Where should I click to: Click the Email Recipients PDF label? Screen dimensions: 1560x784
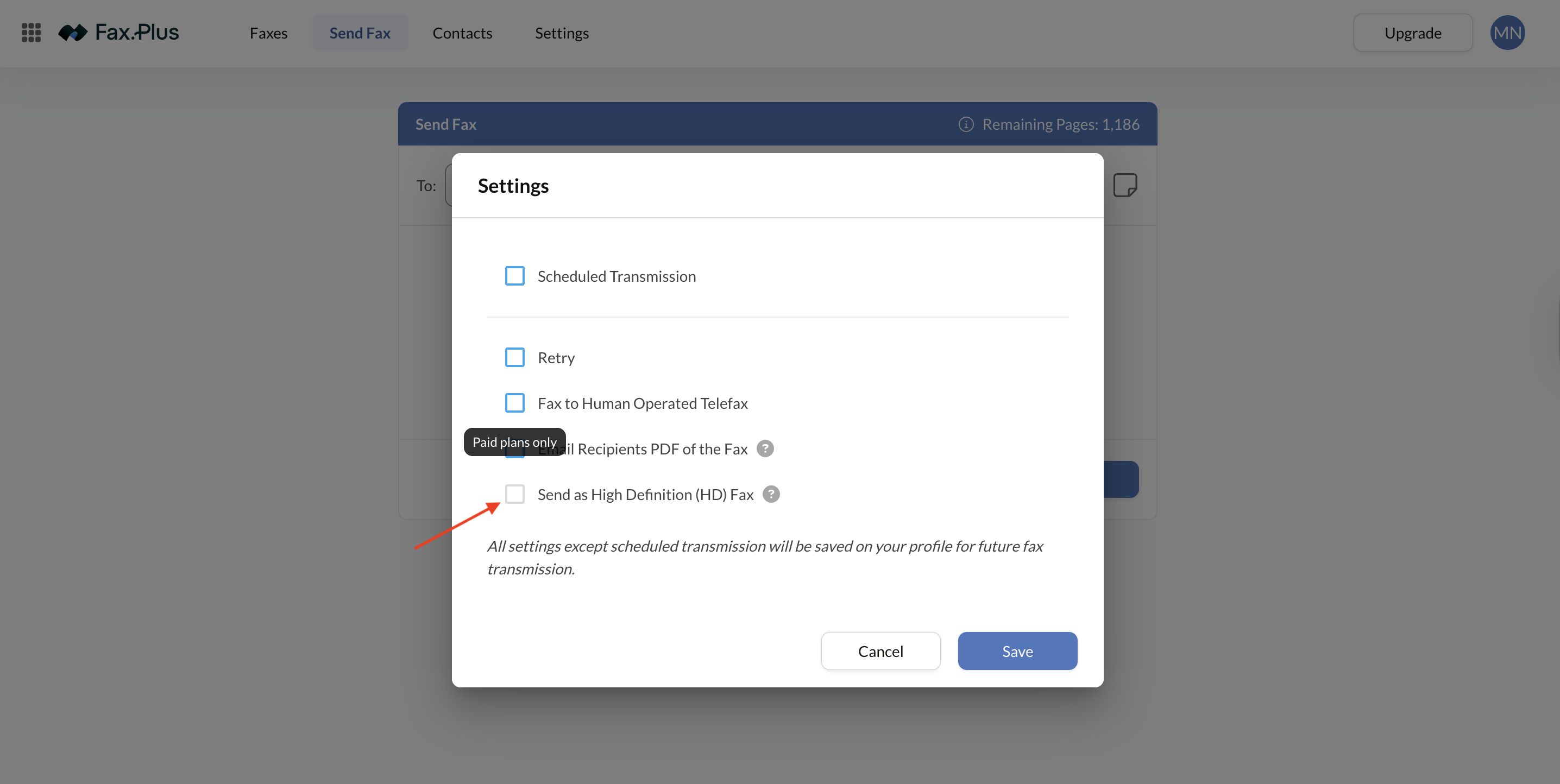(661, 449)
